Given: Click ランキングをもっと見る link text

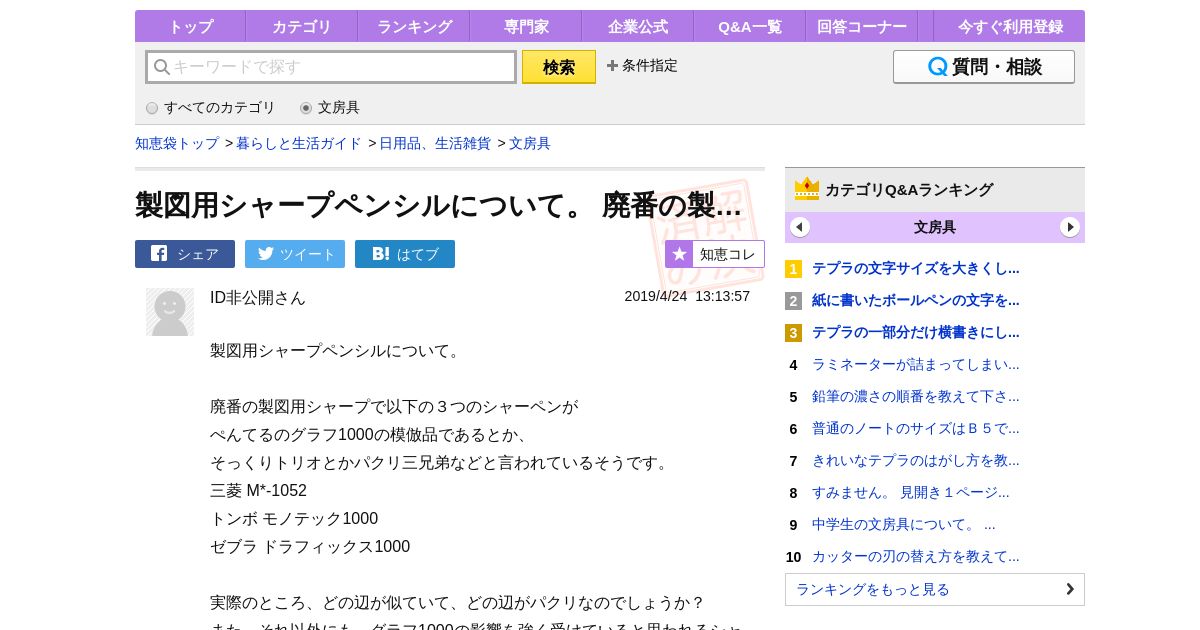Looking at the screenshot, I should 873,589.
